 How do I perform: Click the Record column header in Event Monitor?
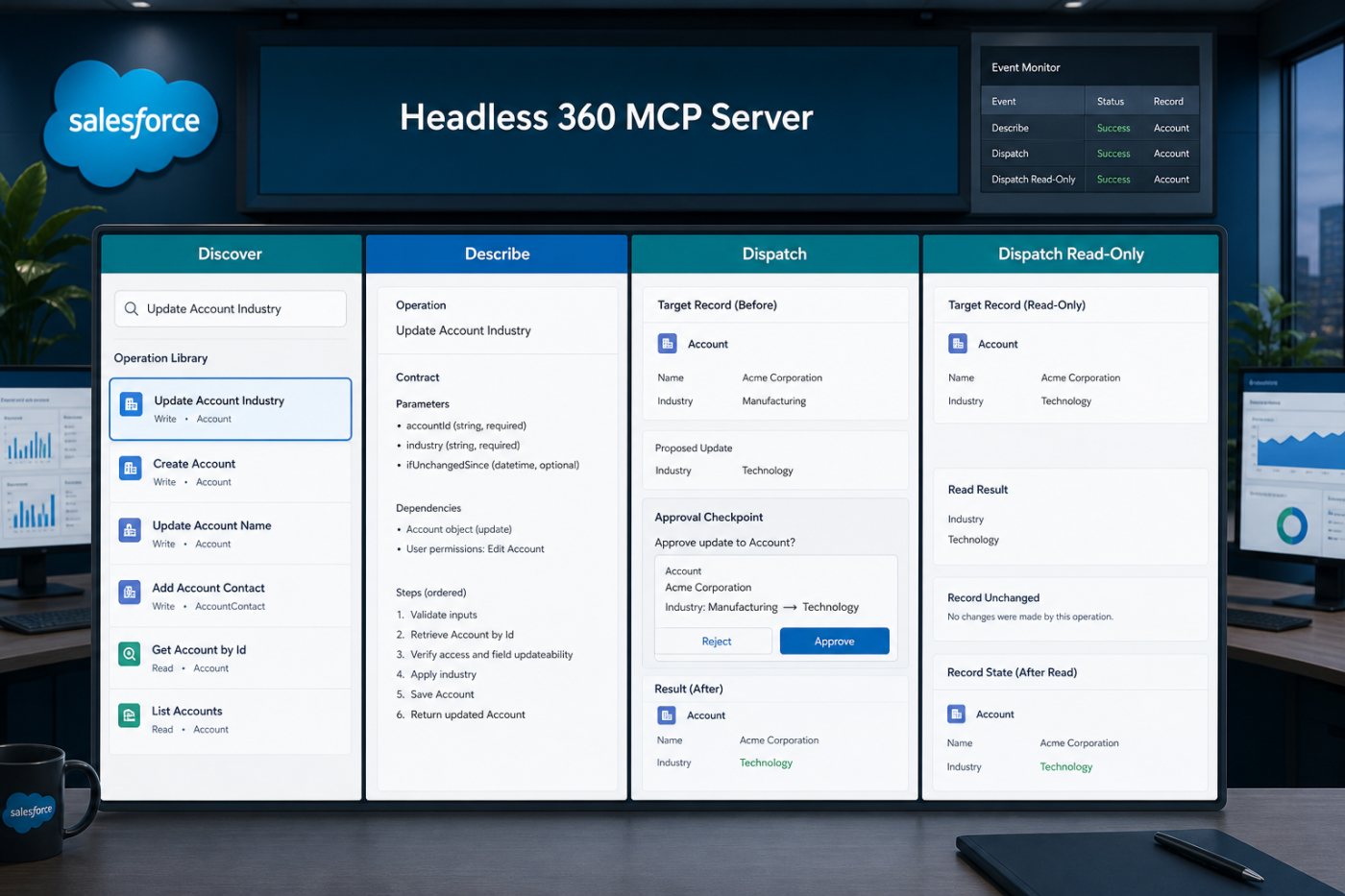1168,101
